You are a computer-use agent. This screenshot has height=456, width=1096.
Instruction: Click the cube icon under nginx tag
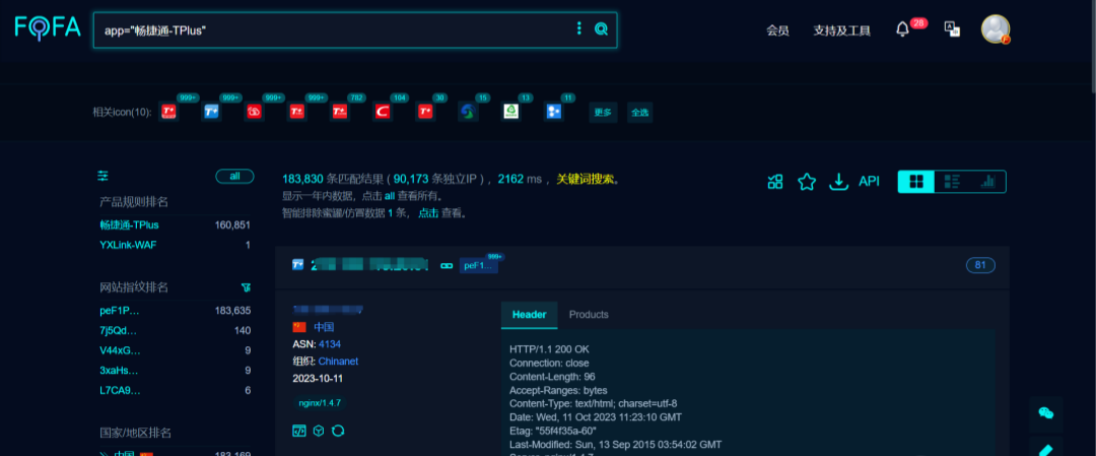tap(318, 430)
